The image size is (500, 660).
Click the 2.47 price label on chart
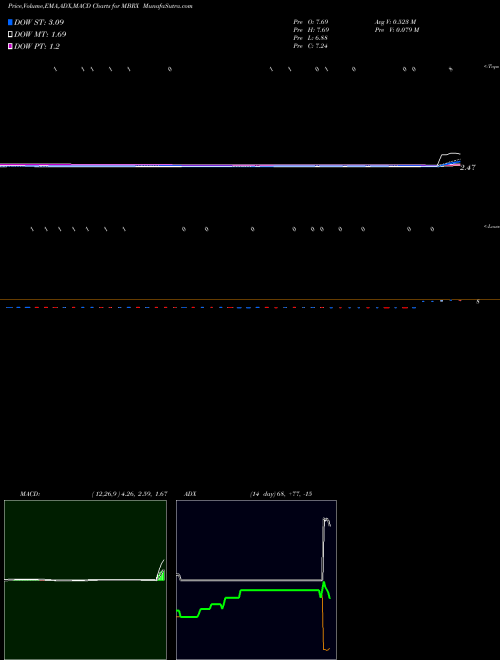468,168
